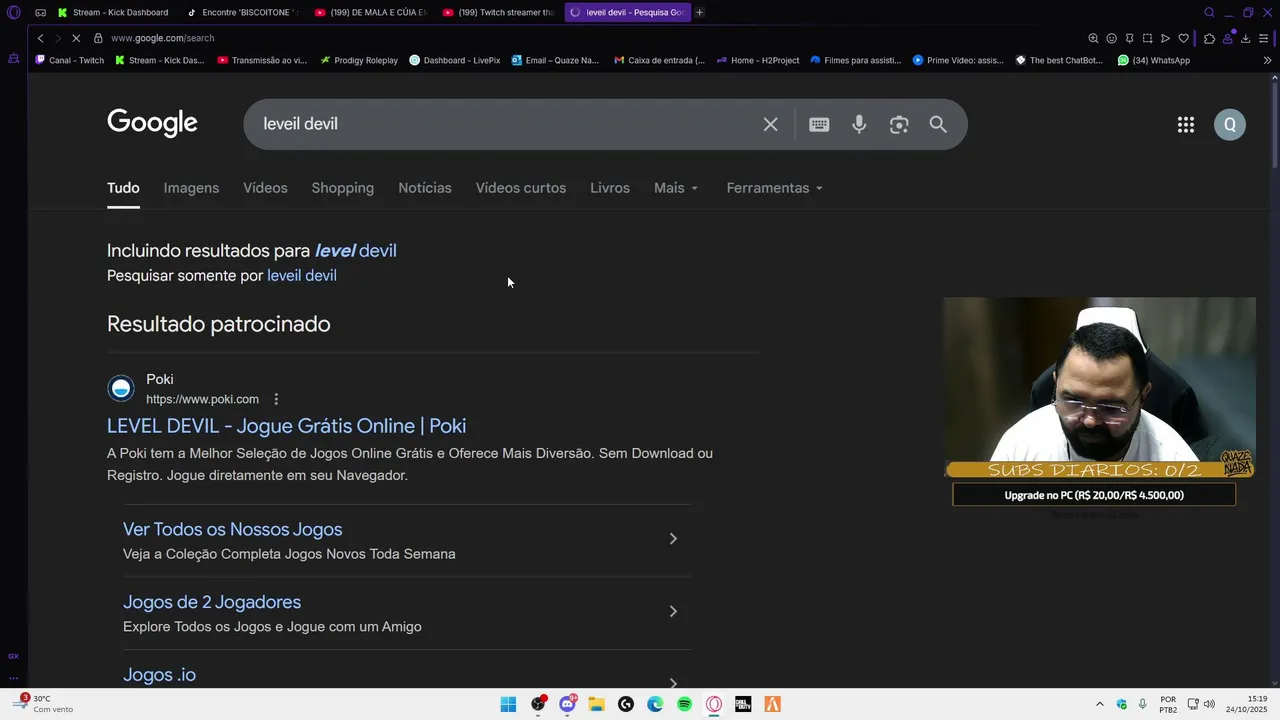Show hidden system tray icons
The width and height of the screenshot is (1280, 720).
pyautogui.click(x=1100, y=704)
